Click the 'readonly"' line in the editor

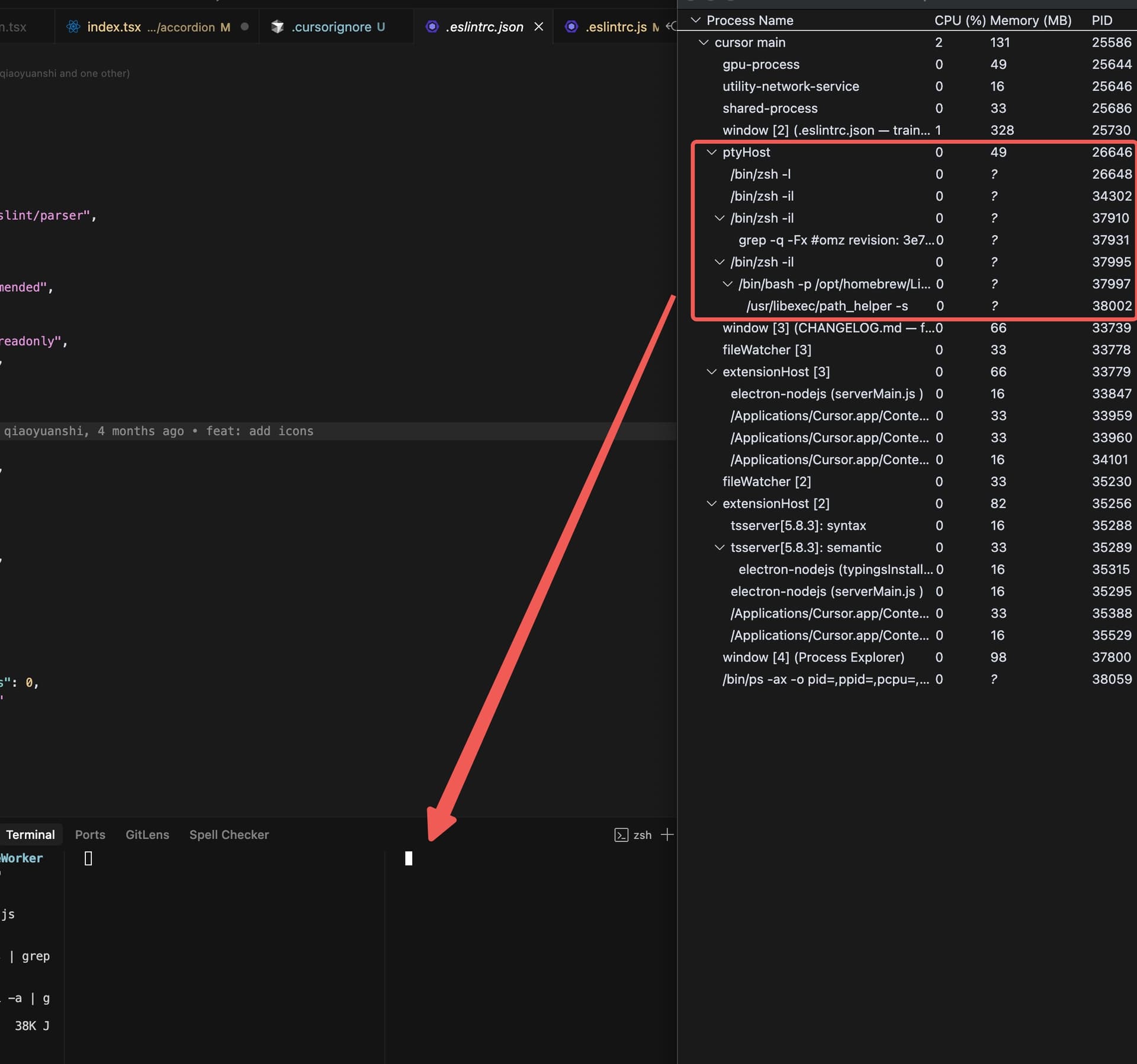(x=34, y=341)
